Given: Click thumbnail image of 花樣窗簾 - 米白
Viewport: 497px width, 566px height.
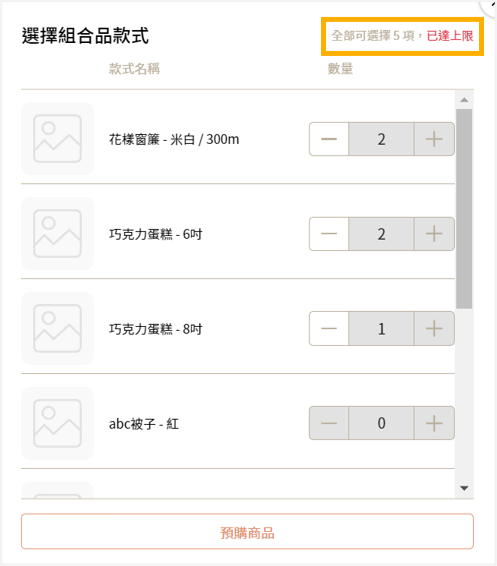Looking at the screenshot, I should (57, 139).
